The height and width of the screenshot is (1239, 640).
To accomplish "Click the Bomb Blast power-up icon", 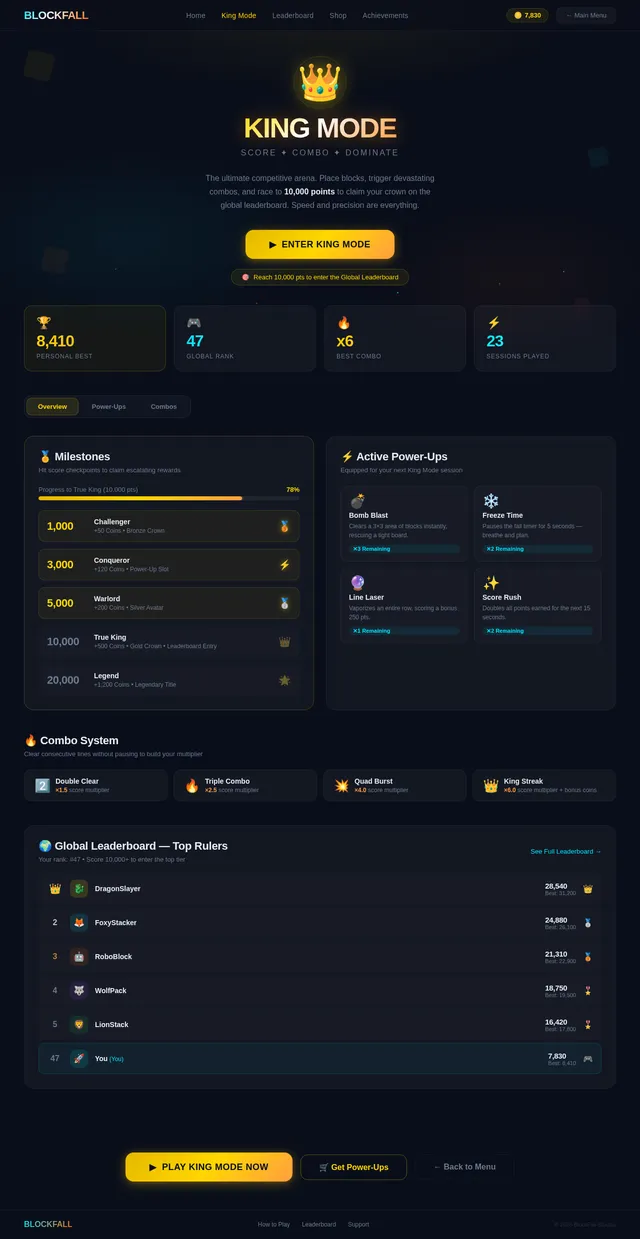I will pos(357,500).
